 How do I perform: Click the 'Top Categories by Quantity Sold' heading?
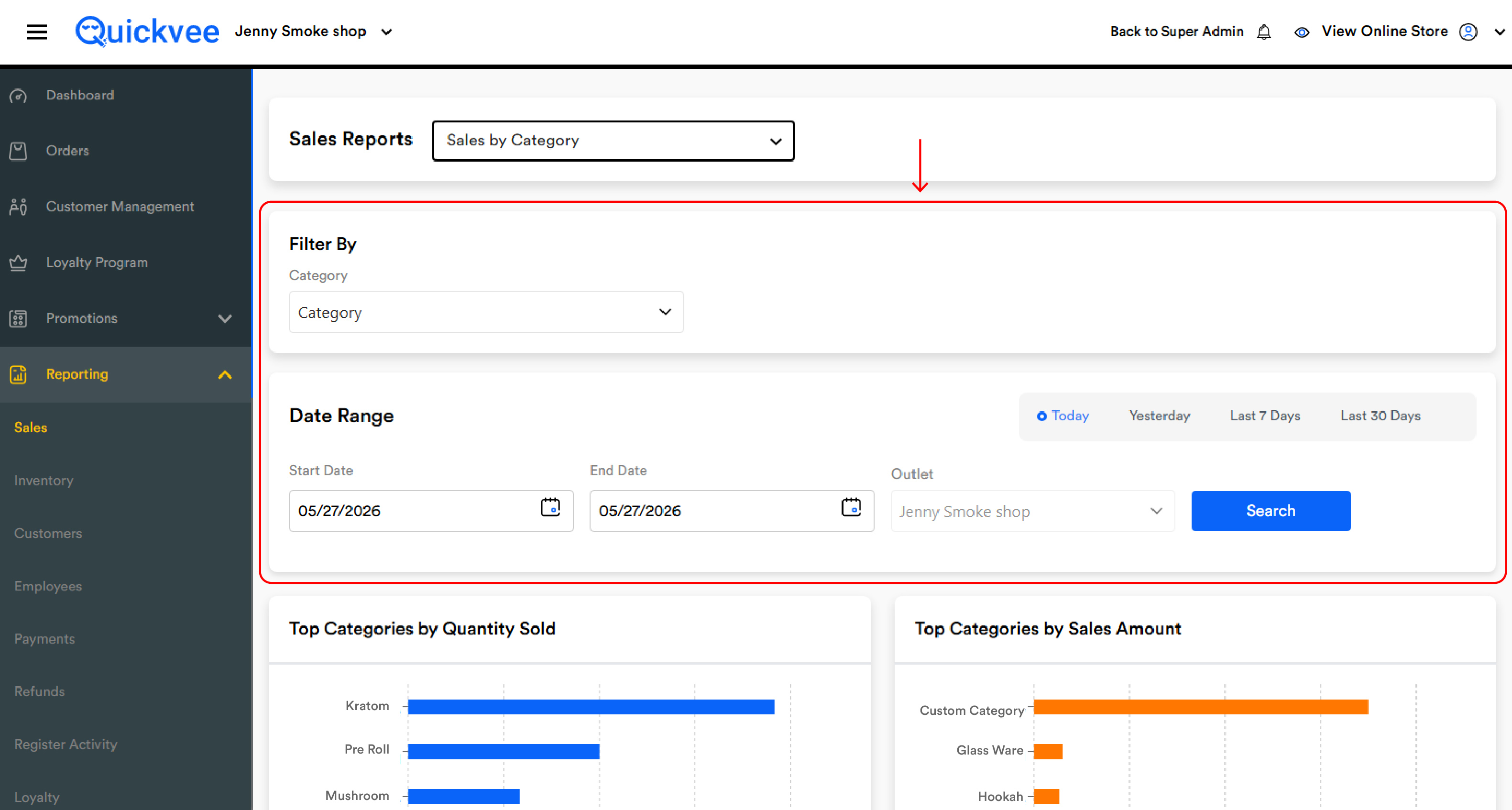[x=422, y=629]
